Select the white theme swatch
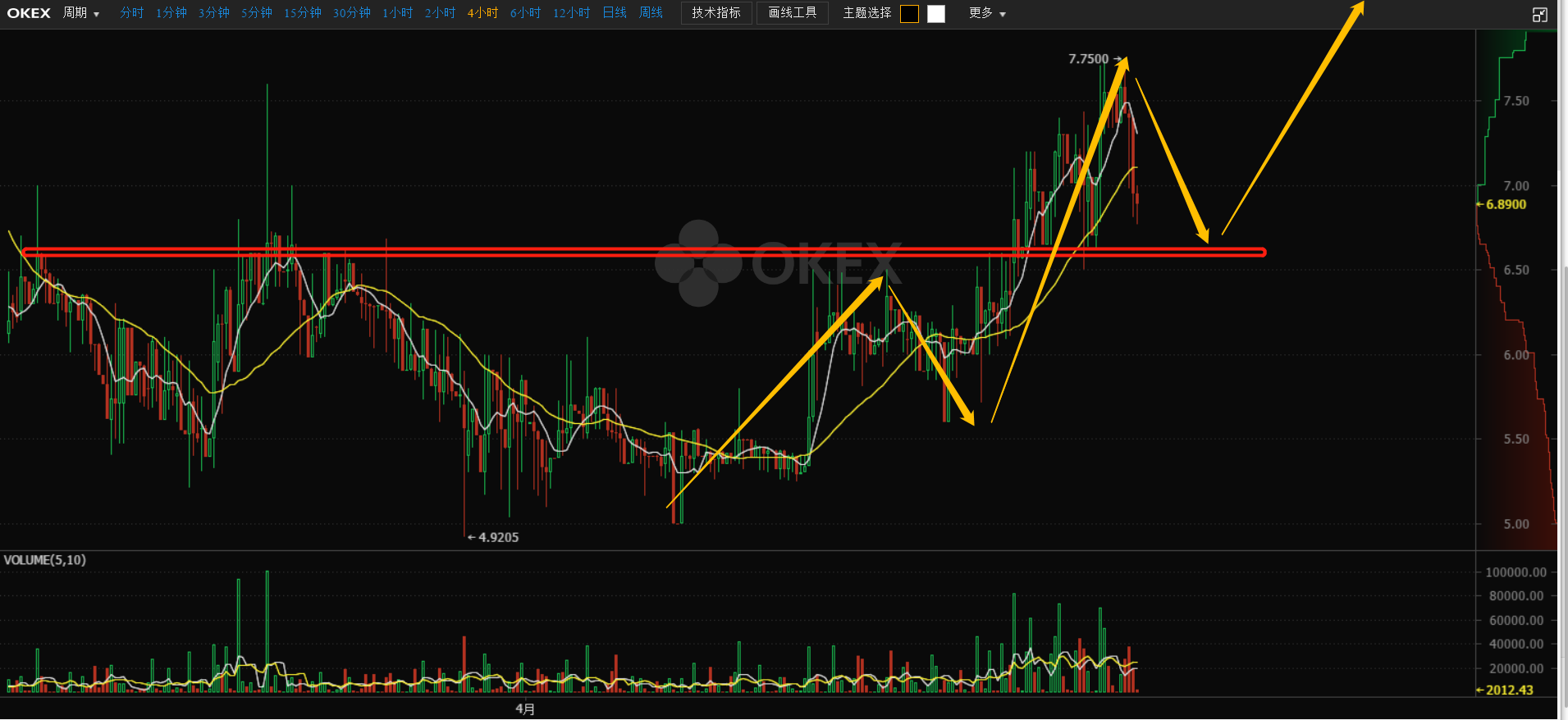This screenshot has width=1568, height=720. click(x=936, y=14)
